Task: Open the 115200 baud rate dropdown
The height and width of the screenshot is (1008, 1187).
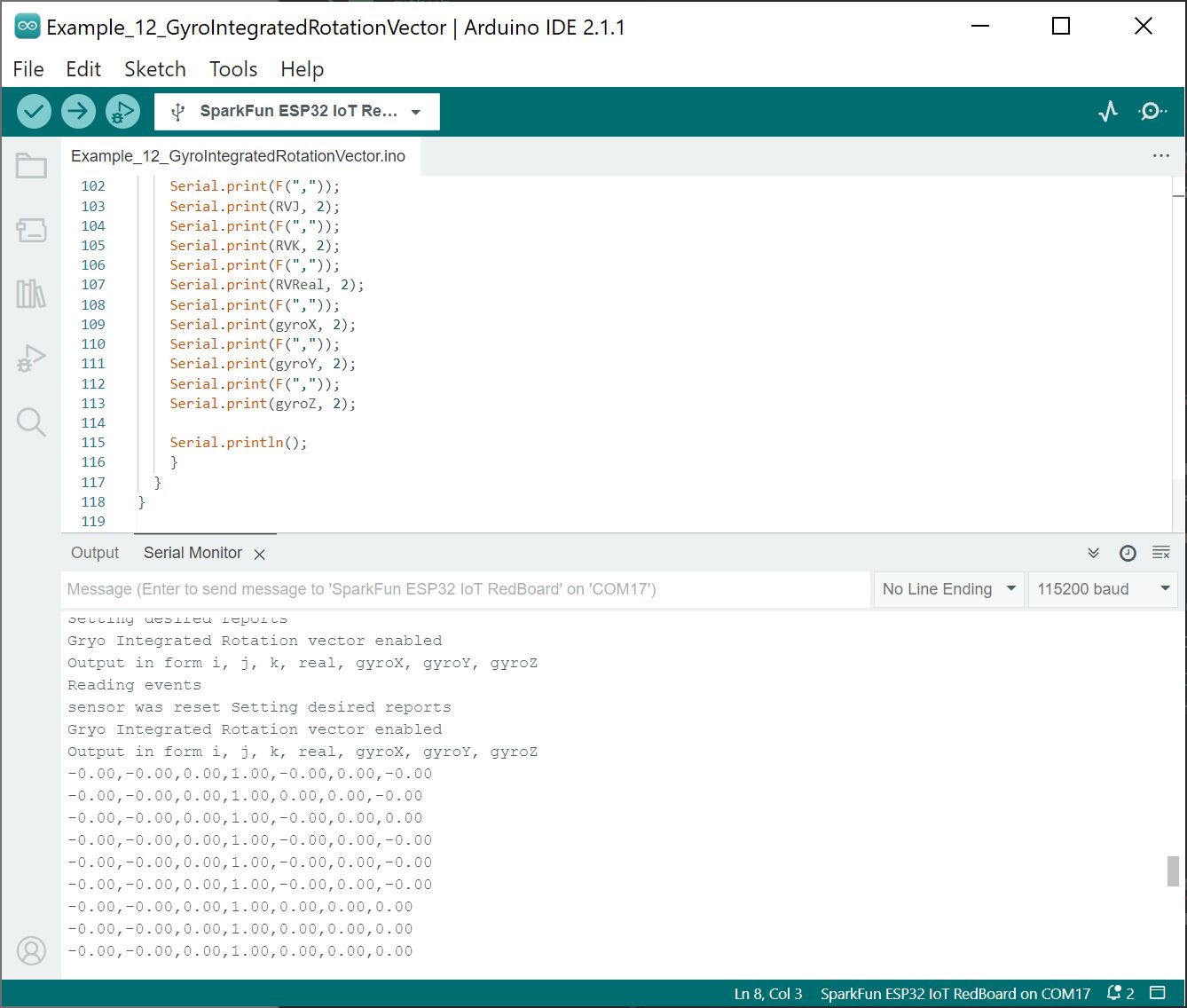Action: [1104, 589]
